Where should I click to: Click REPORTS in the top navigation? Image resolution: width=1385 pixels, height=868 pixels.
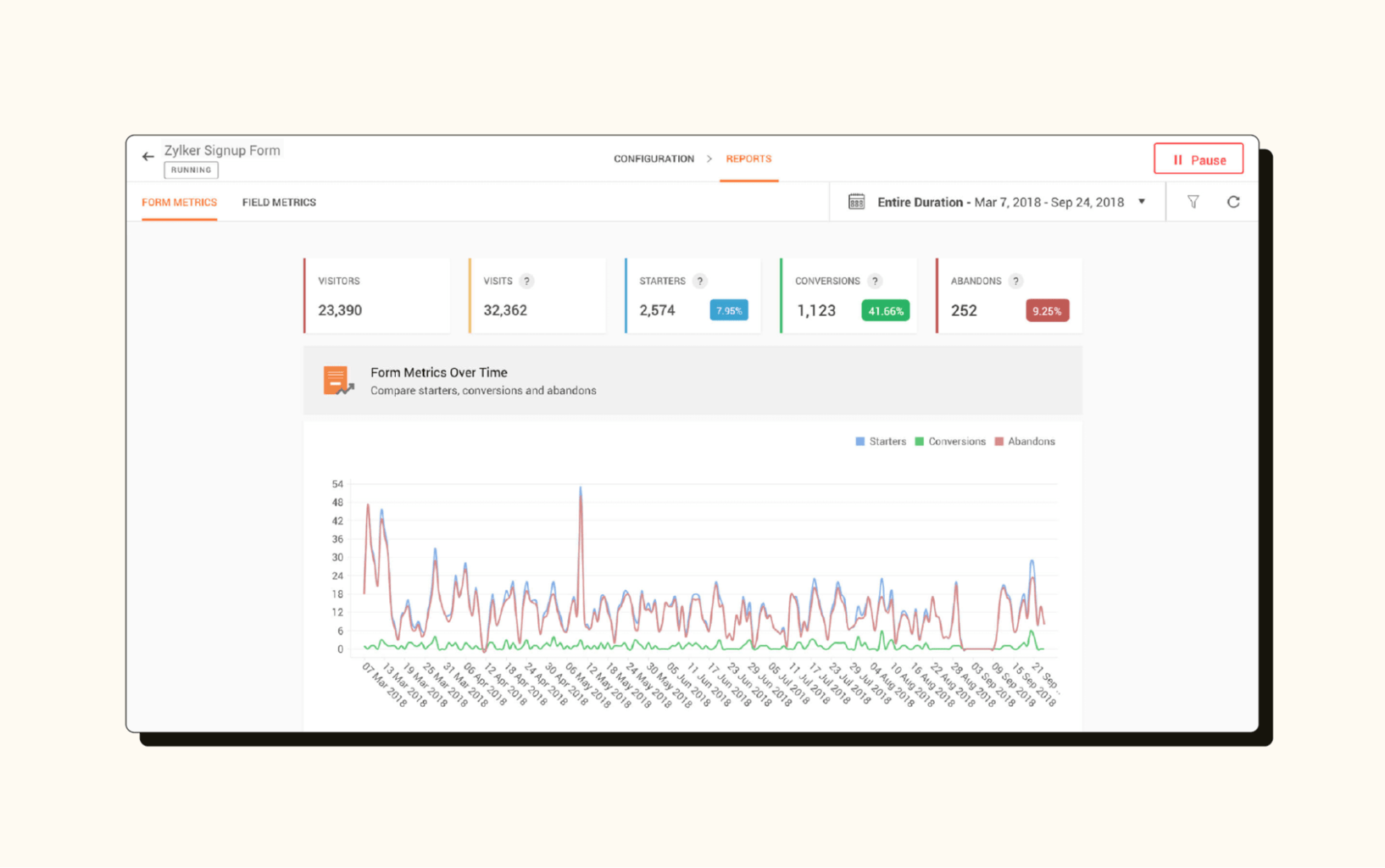pyautogui.click(x=748, y=159)
